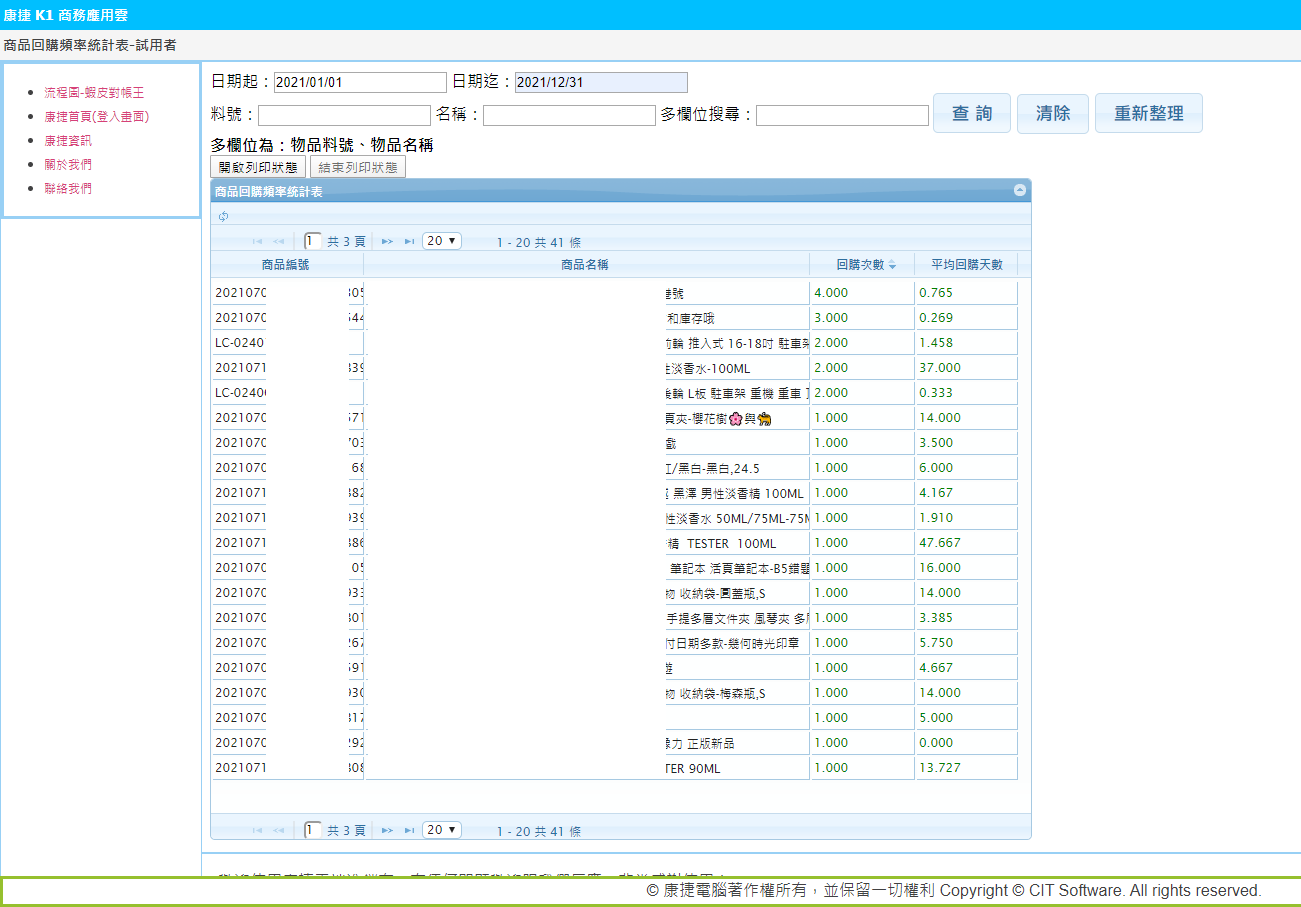This screenshot has width=1301, height=907.
Task: Click the 回購次數 sort arrow icon
Action: 892,265
